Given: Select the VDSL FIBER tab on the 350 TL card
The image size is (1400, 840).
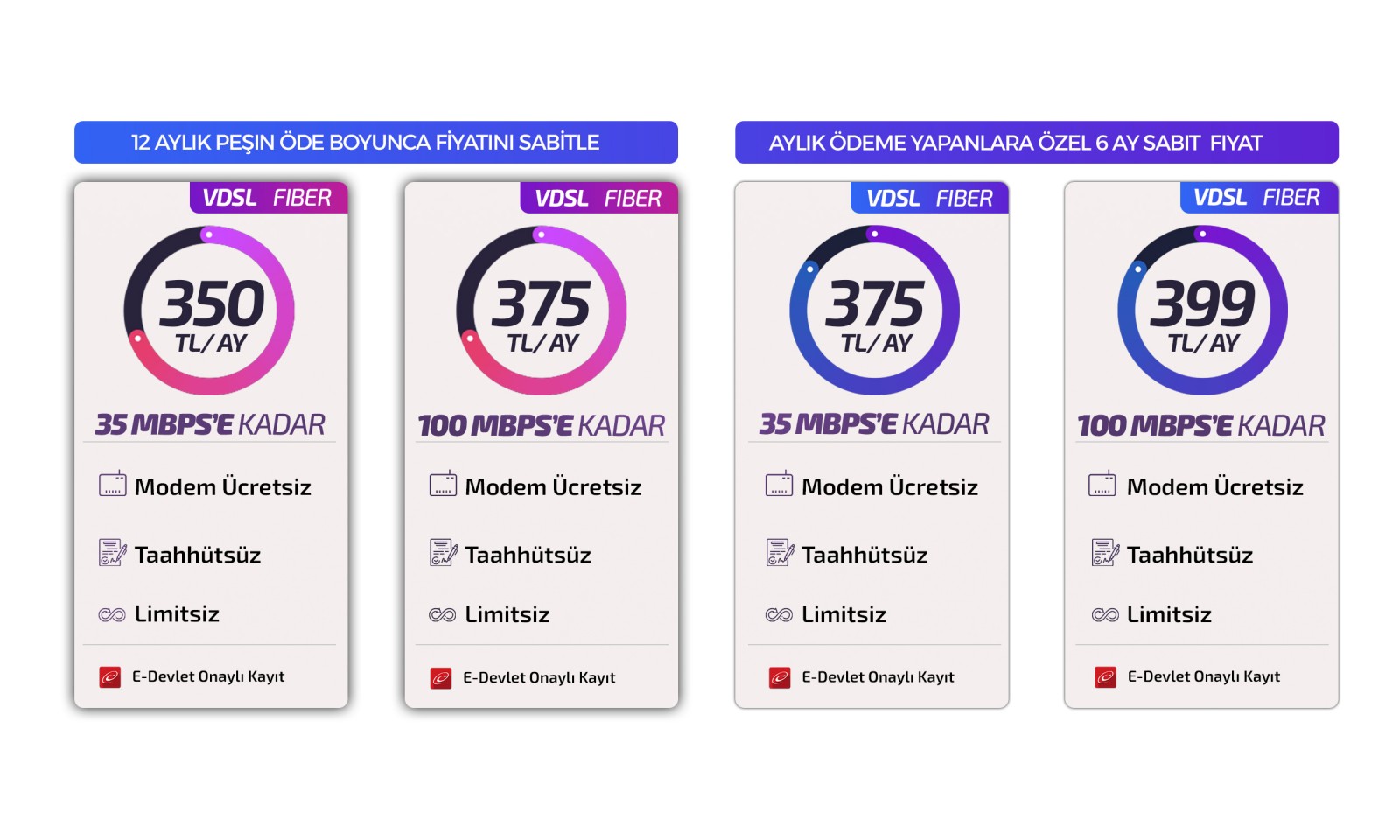Looking at the screenshot, I should [x=268, y=198].
